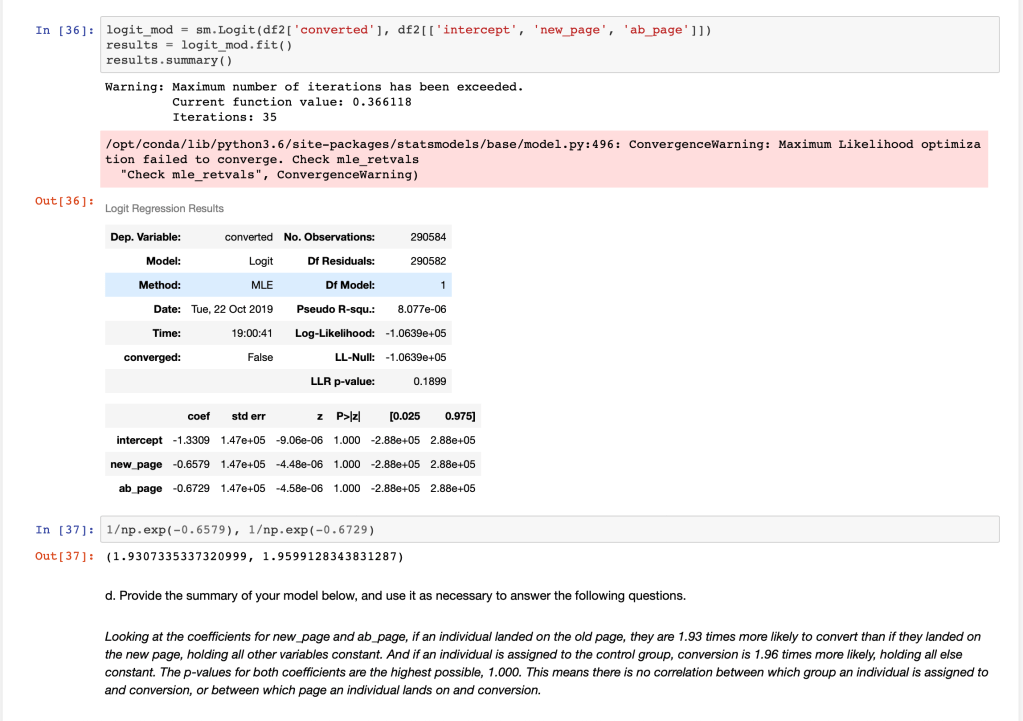
Task: Select the ab_page coefficient row label
Action: [x=140, y=488]
